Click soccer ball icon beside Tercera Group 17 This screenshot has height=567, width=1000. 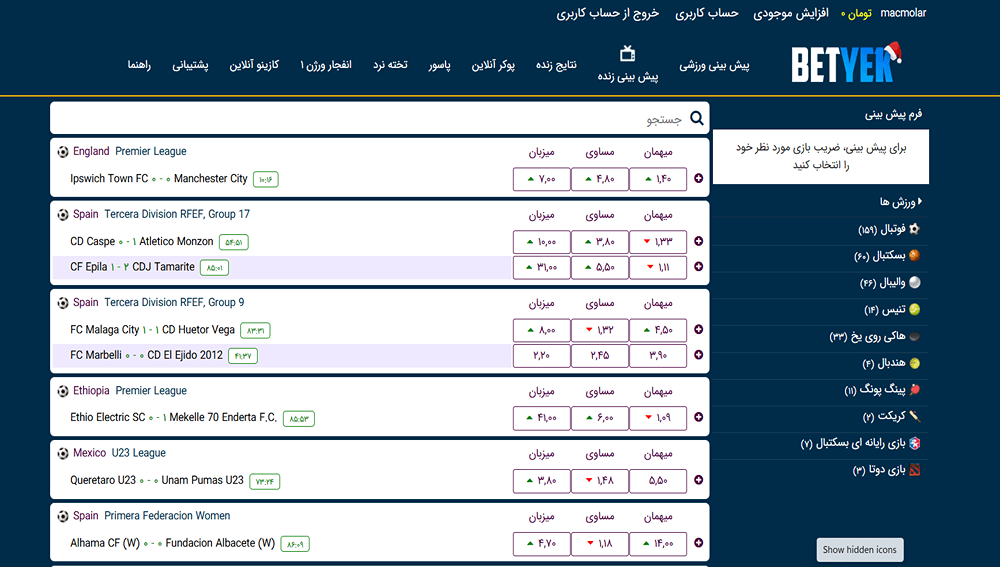(62, 215)
